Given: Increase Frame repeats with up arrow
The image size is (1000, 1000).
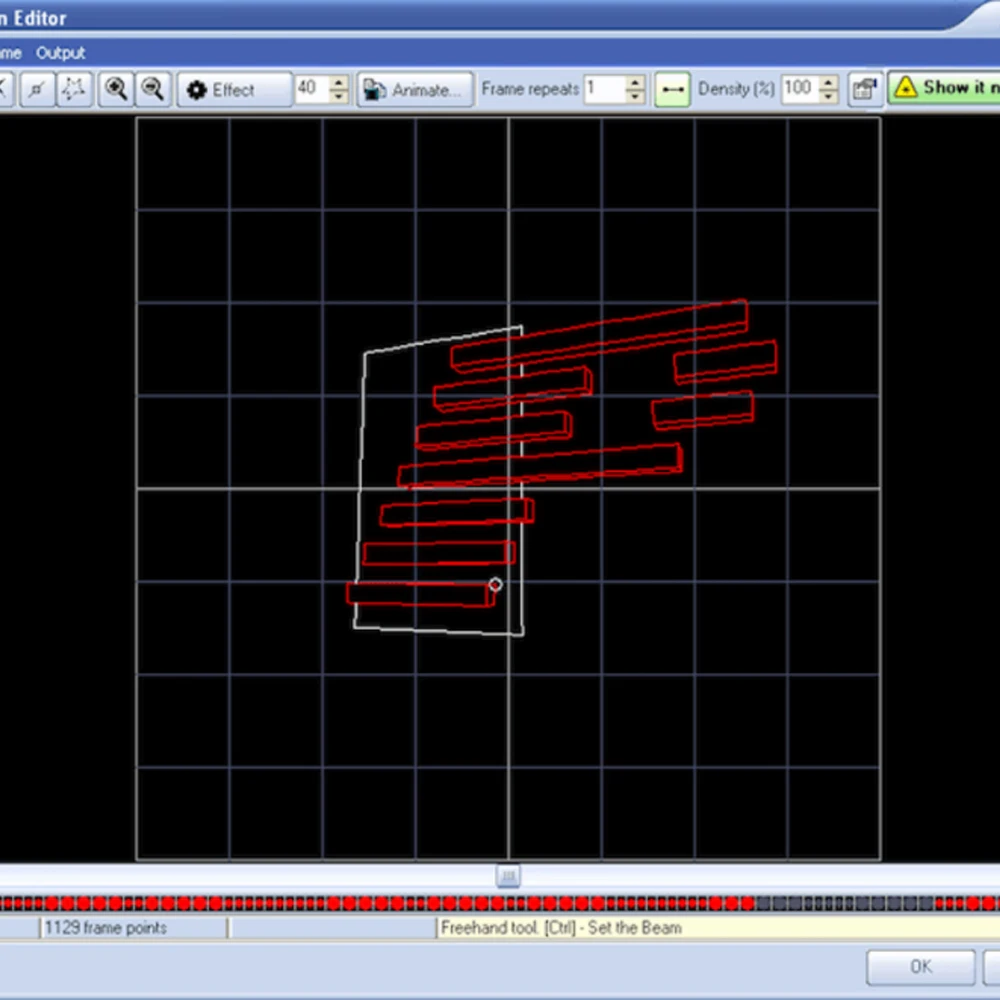Looking at the screenshot, I should [x=635, y=82].
